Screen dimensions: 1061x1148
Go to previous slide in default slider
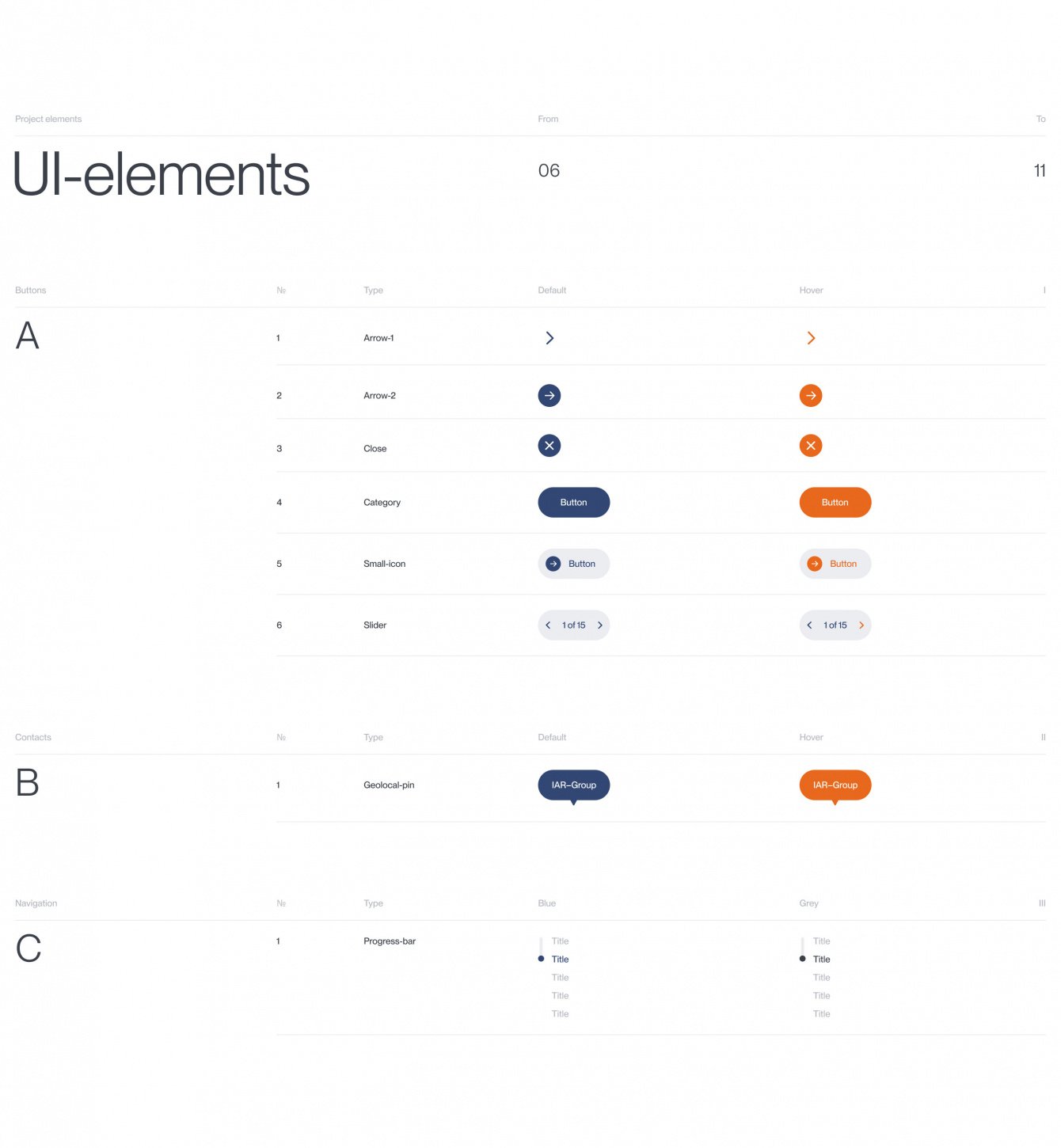(548, 625)
